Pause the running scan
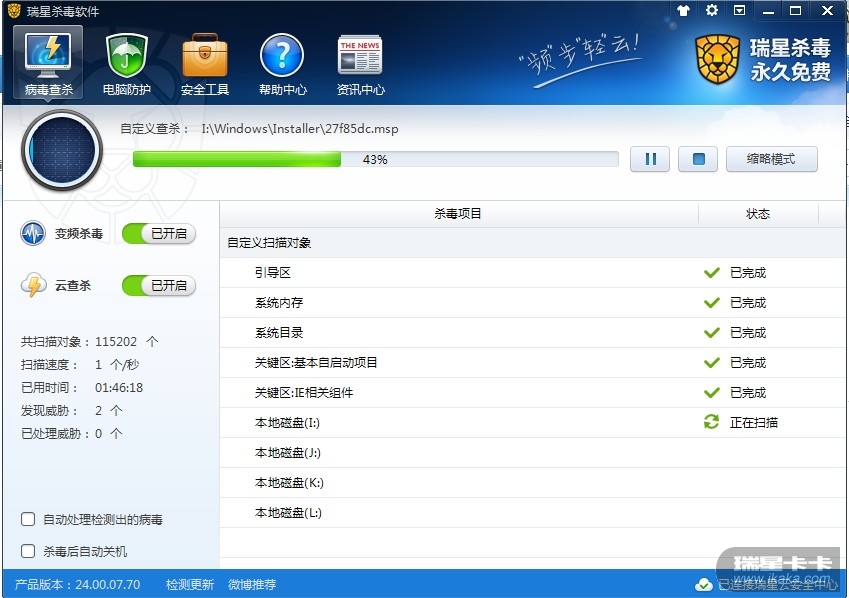849x598 pixels. pos(650,159)
